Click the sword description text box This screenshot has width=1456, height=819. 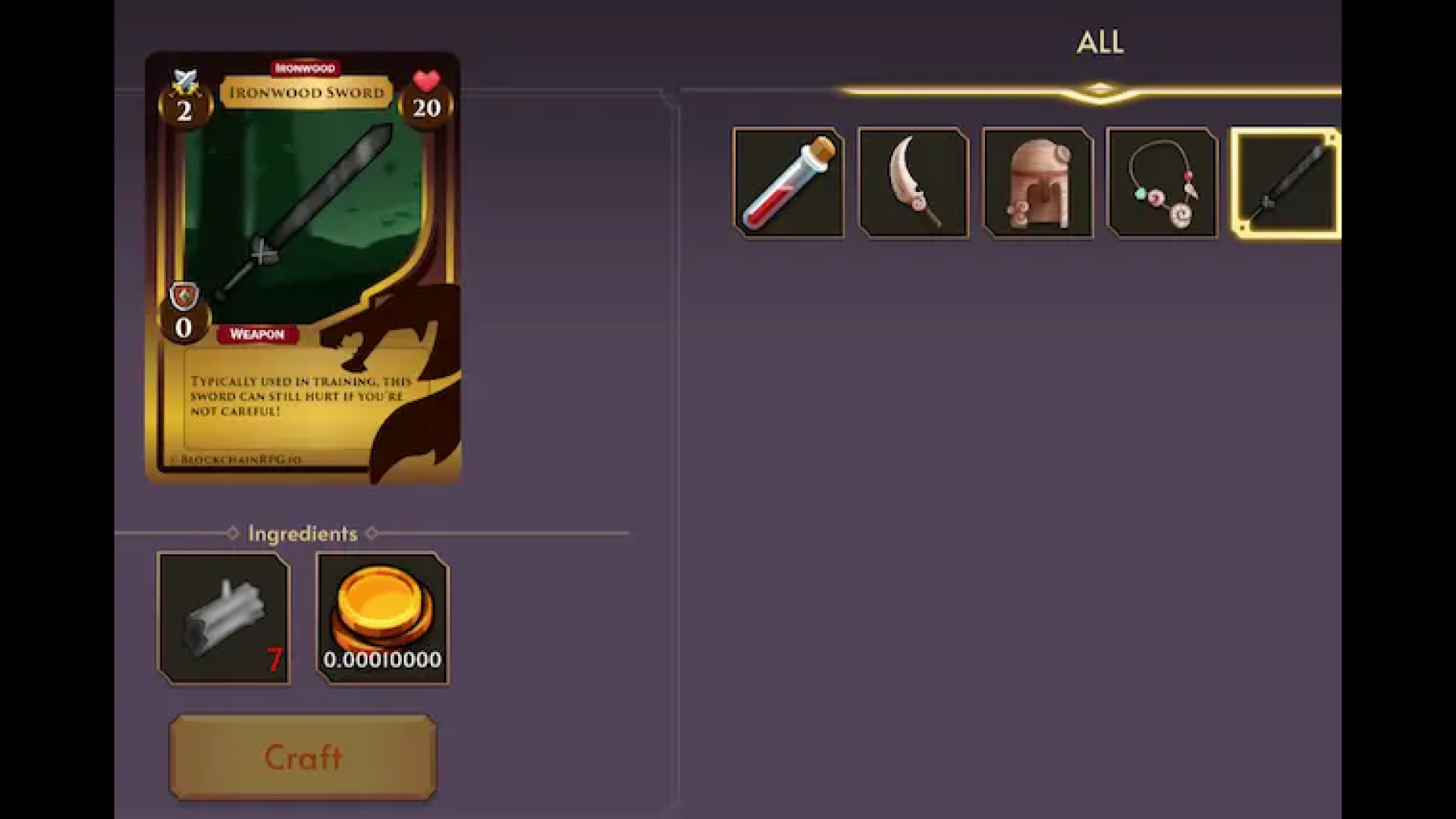(x=303, y=398)
